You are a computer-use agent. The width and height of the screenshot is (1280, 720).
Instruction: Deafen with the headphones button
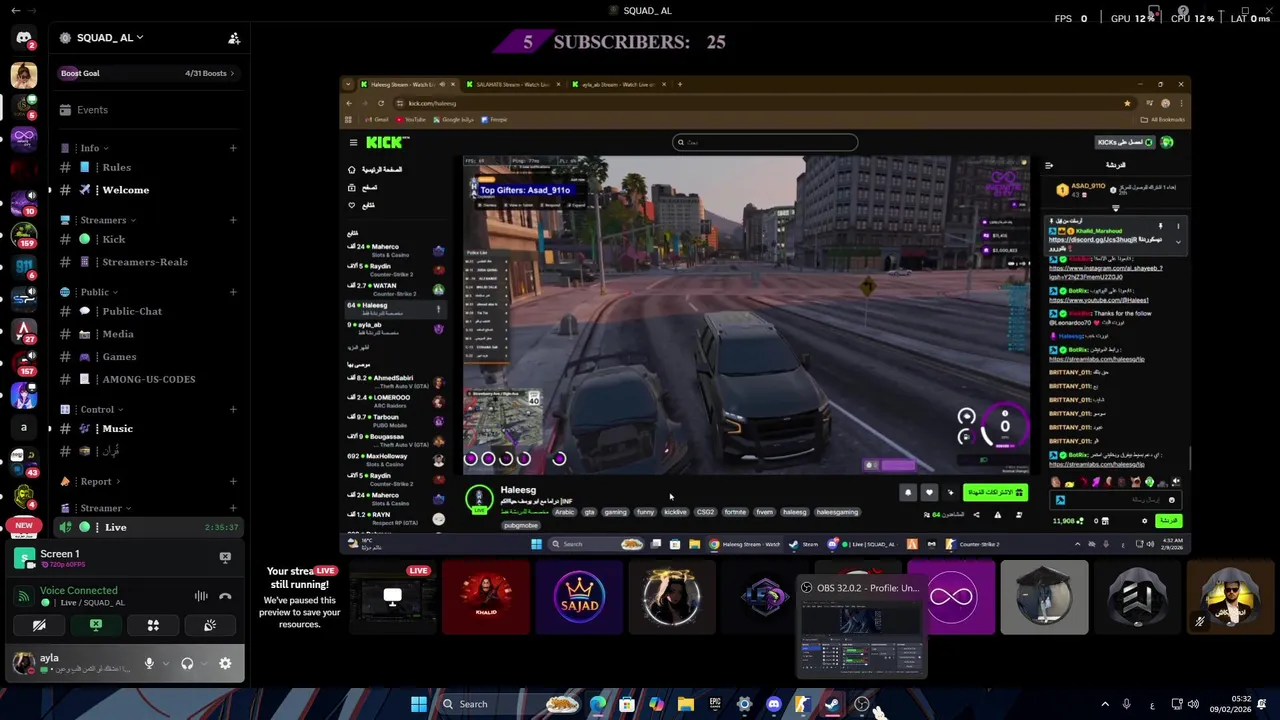[x=187, y=663]
